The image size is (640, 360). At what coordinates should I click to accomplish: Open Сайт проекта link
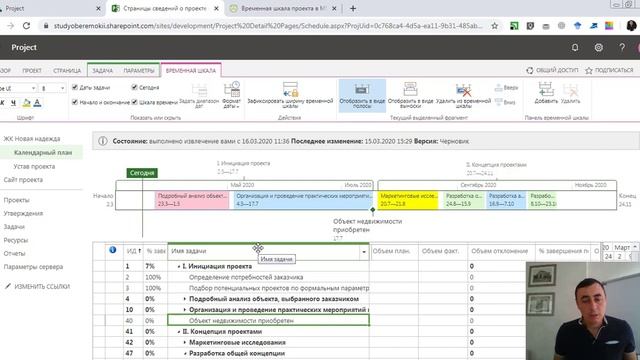(23, 180)
